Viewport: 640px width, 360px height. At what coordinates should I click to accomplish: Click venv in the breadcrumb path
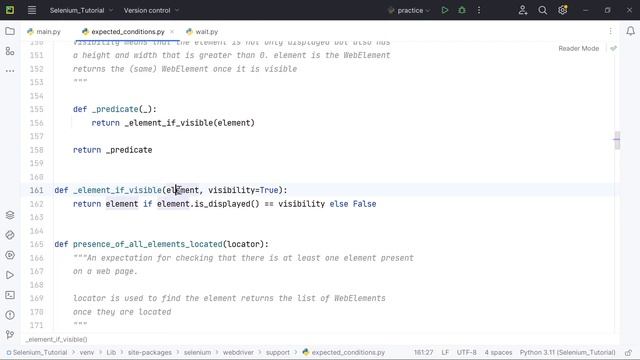87,352
